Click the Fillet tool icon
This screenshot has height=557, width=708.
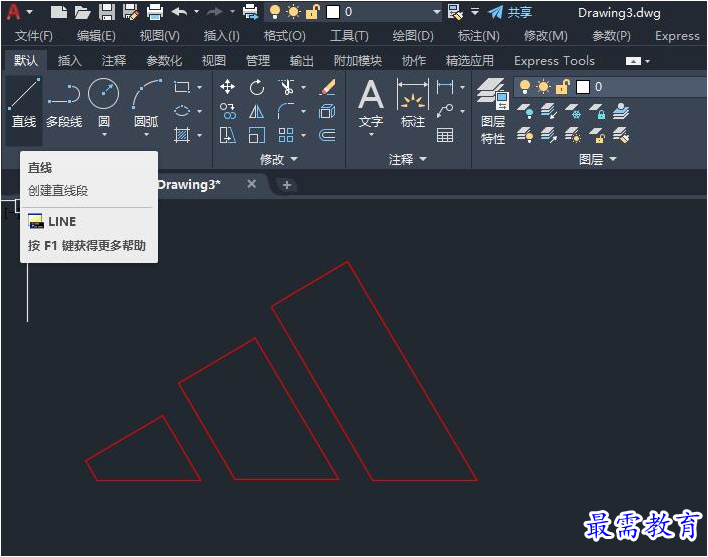pos(286,111)
